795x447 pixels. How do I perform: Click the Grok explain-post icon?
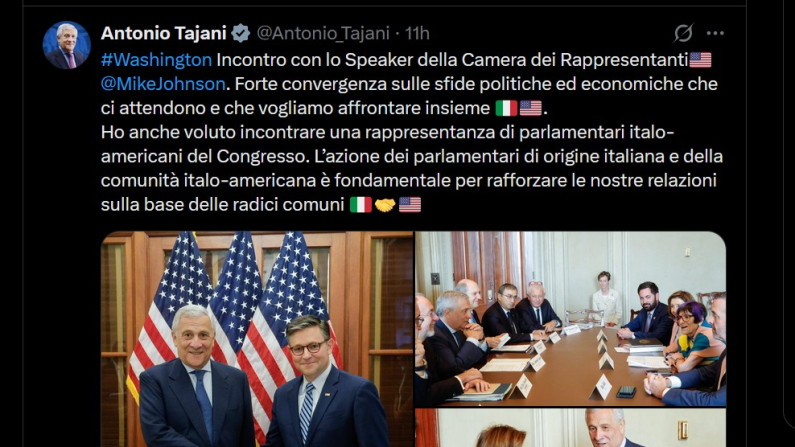(683, 33)
